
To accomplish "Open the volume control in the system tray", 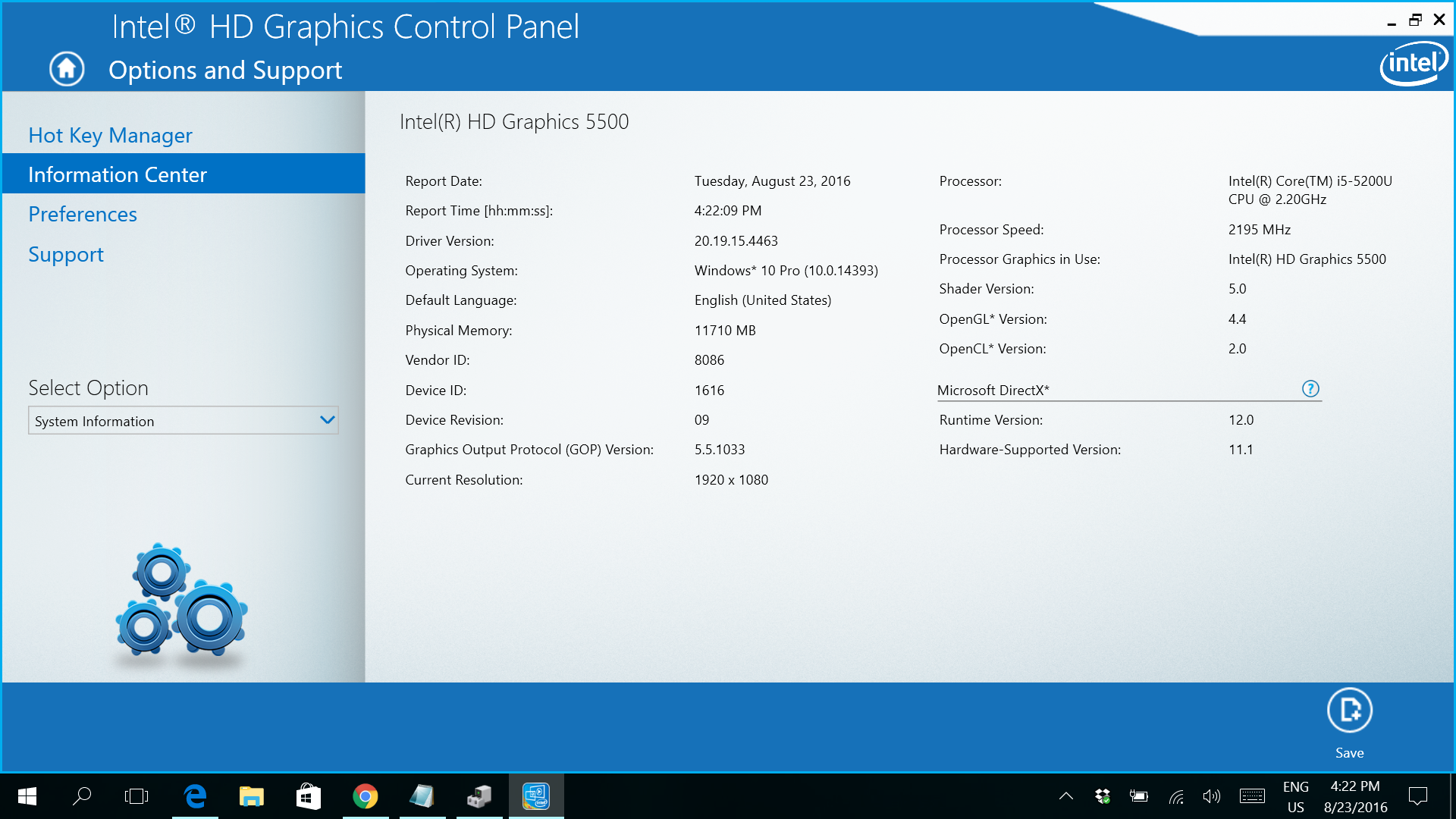I will 1211,796.
